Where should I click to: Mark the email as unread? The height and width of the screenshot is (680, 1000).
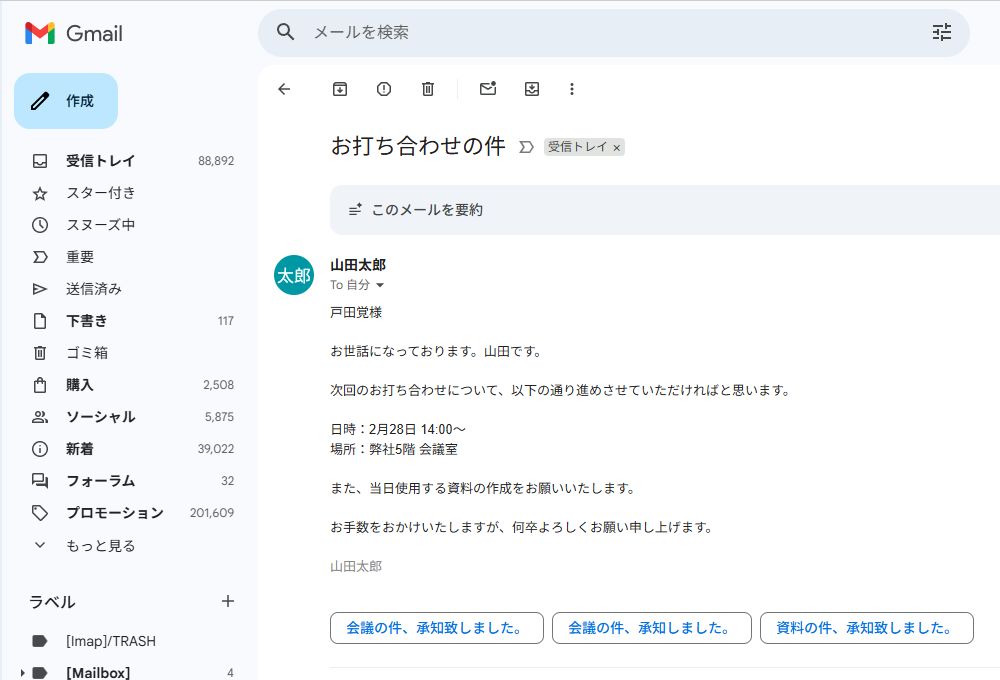pyautogui.click(x=487, y=89)
